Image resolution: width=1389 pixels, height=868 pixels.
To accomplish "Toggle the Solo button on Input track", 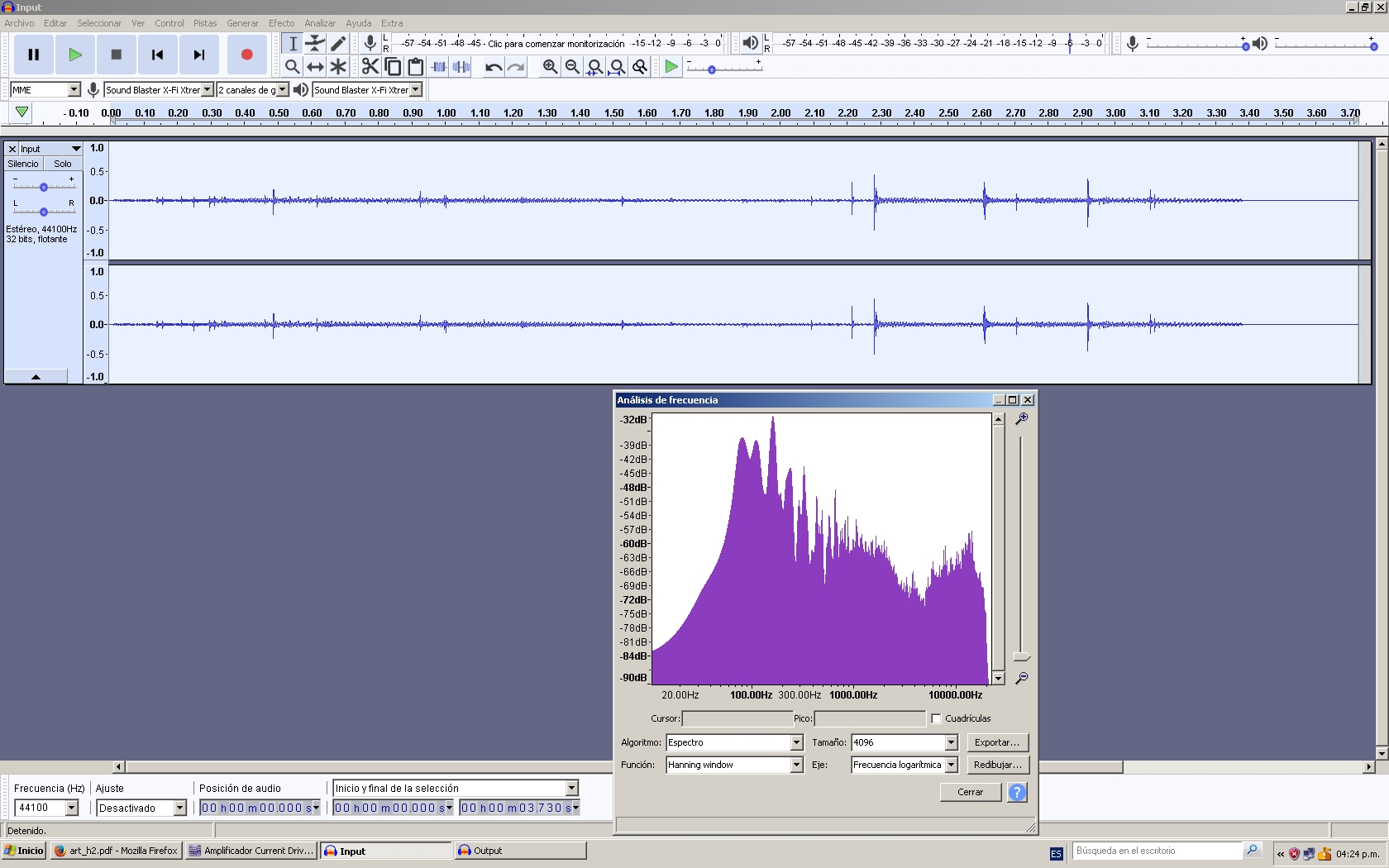I will pos(63,164).
